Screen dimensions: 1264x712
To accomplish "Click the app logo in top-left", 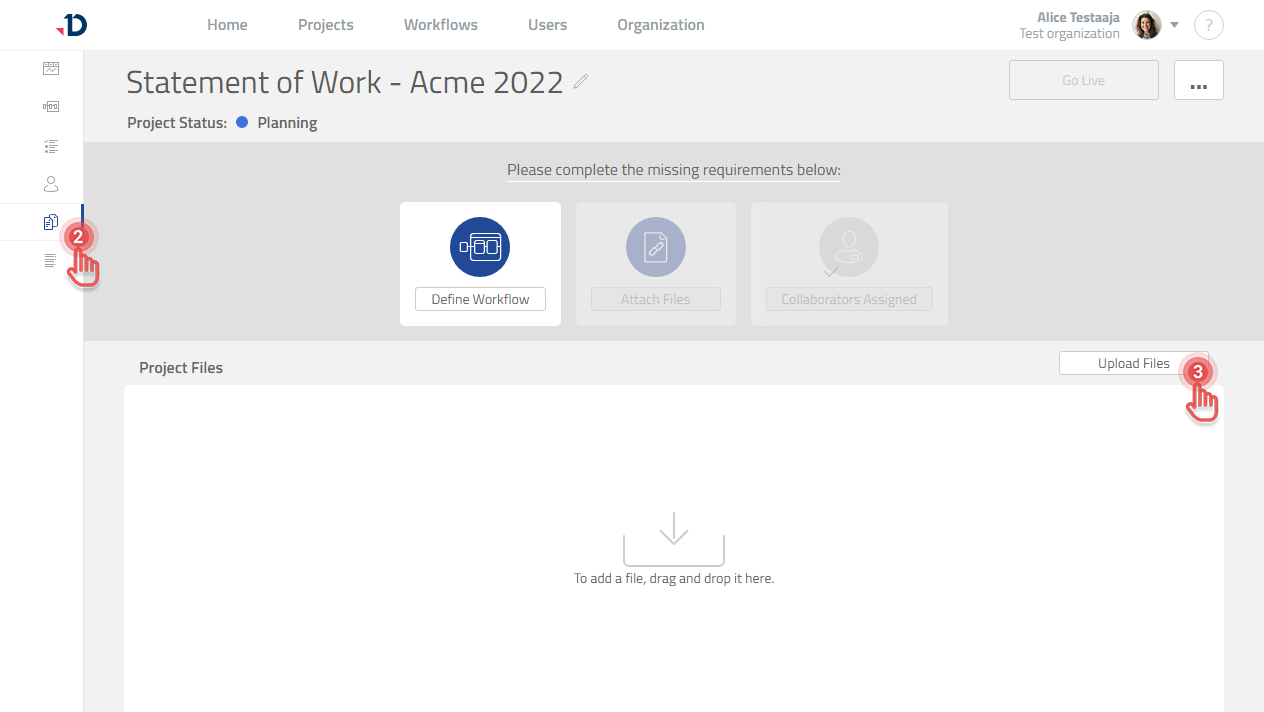I will coord(72,25).
